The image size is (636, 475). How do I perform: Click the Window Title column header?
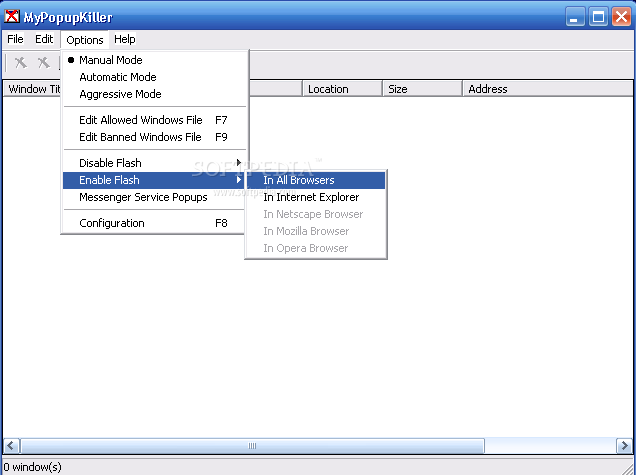(32, 89)
